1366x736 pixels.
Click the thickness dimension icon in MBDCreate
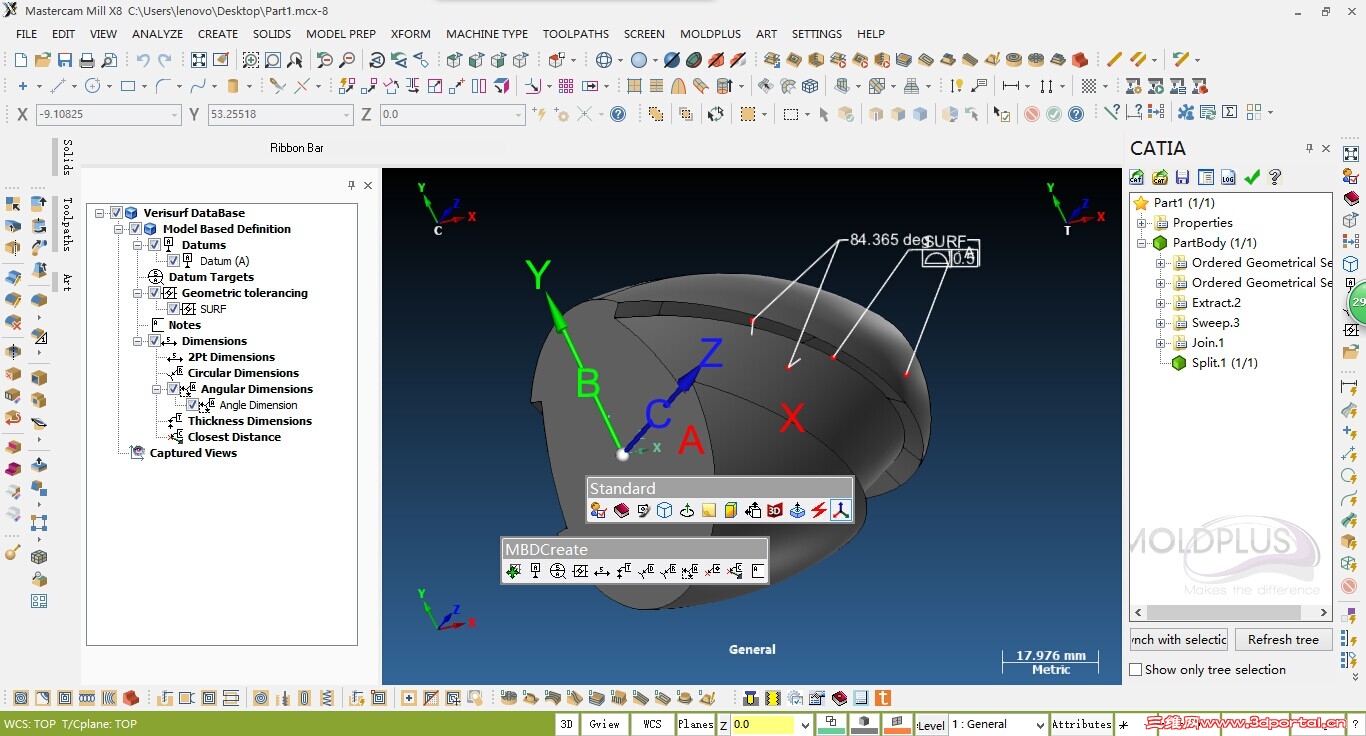coord(624,571)
